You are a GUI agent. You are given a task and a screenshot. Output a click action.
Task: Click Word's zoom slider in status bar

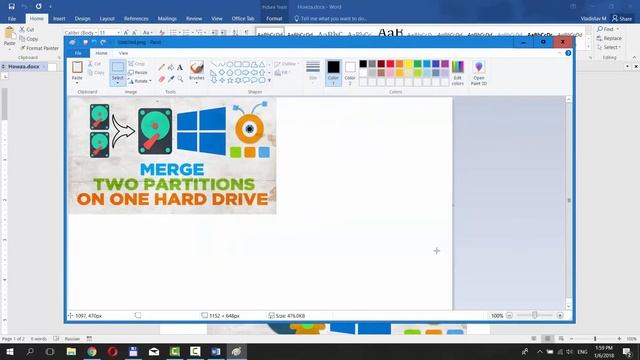click(596, 338)
